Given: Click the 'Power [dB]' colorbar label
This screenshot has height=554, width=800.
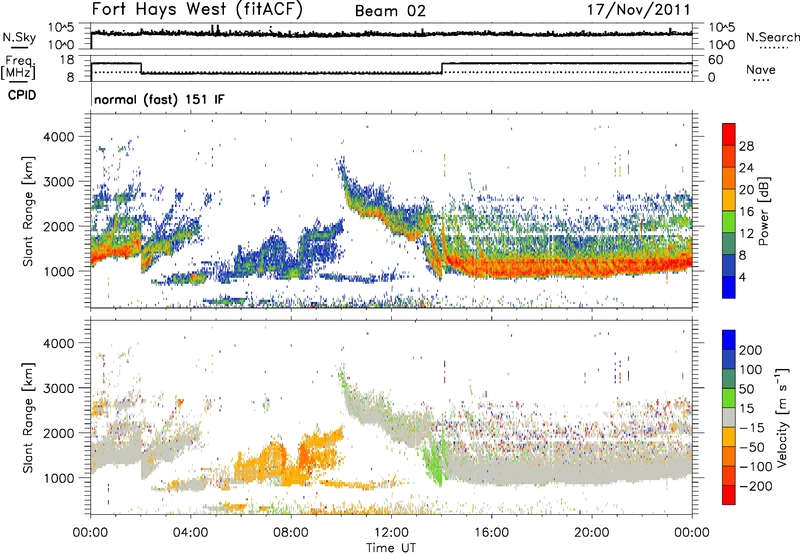Looking at the screenshot, I should [x=764, y=211].
